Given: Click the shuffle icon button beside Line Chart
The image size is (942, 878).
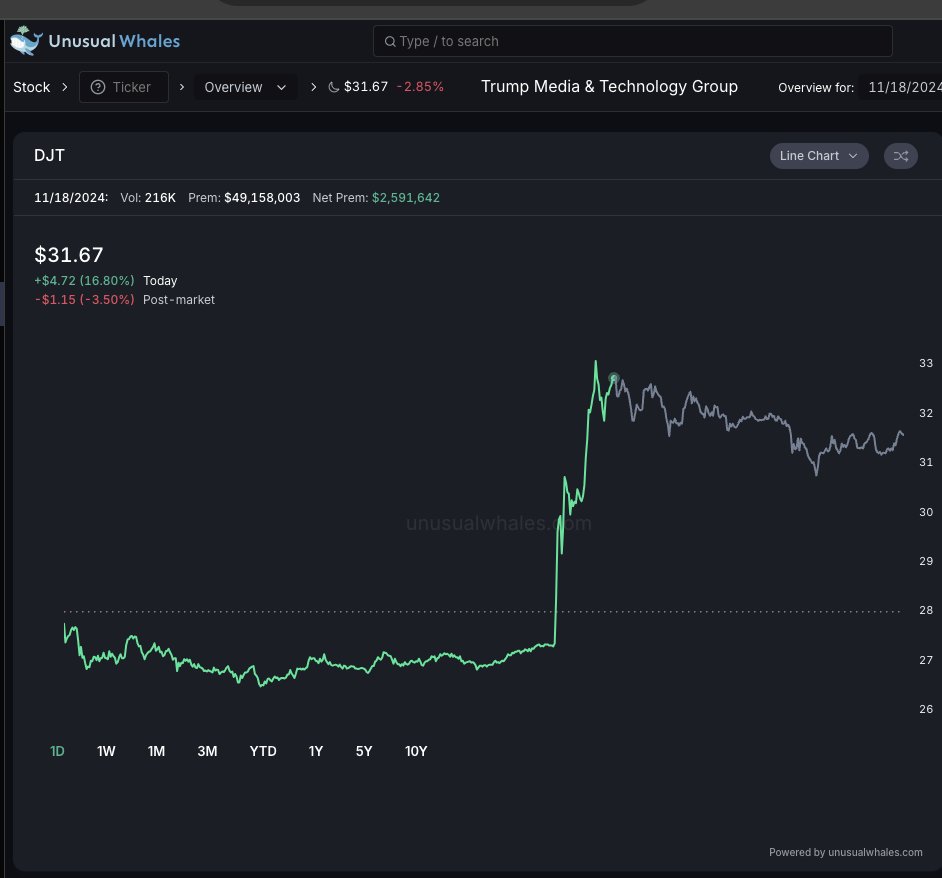Looking at the screenshot, I should click(901, 156).
